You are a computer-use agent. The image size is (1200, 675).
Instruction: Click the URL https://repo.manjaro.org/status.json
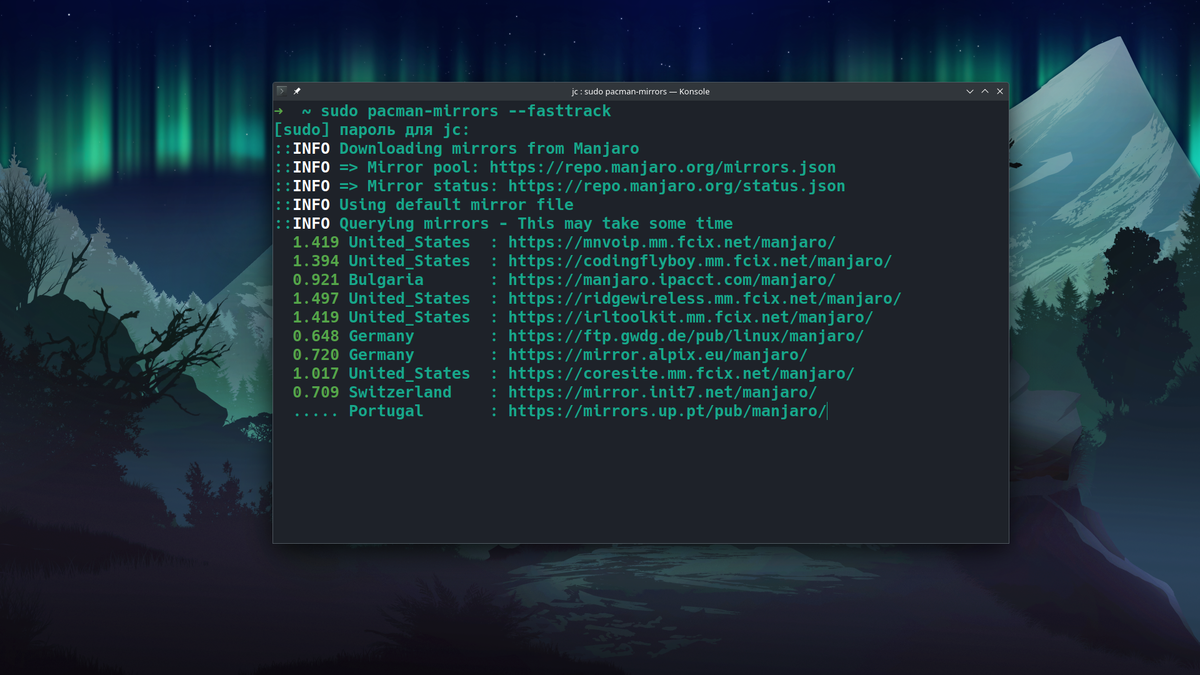[677, 186]
